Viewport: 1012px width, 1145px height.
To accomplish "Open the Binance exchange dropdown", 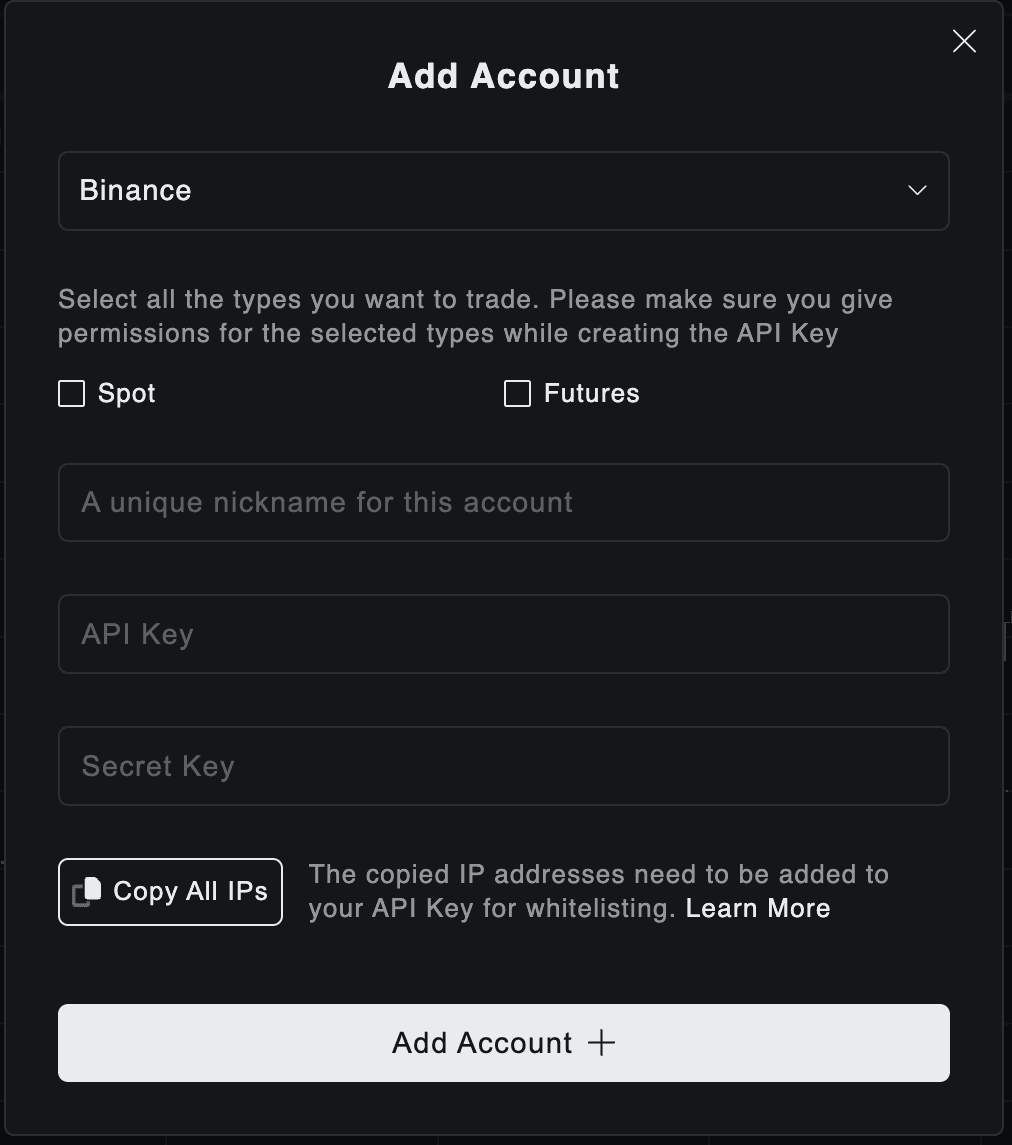I will [504, 191].
